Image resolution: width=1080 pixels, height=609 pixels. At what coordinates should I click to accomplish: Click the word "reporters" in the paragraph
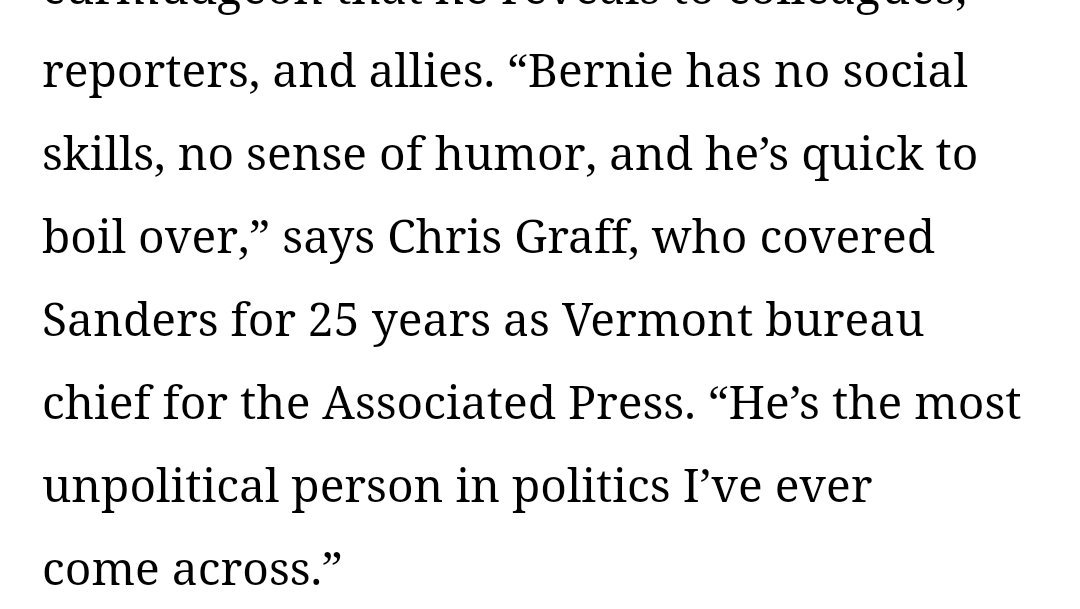(145, 74)
